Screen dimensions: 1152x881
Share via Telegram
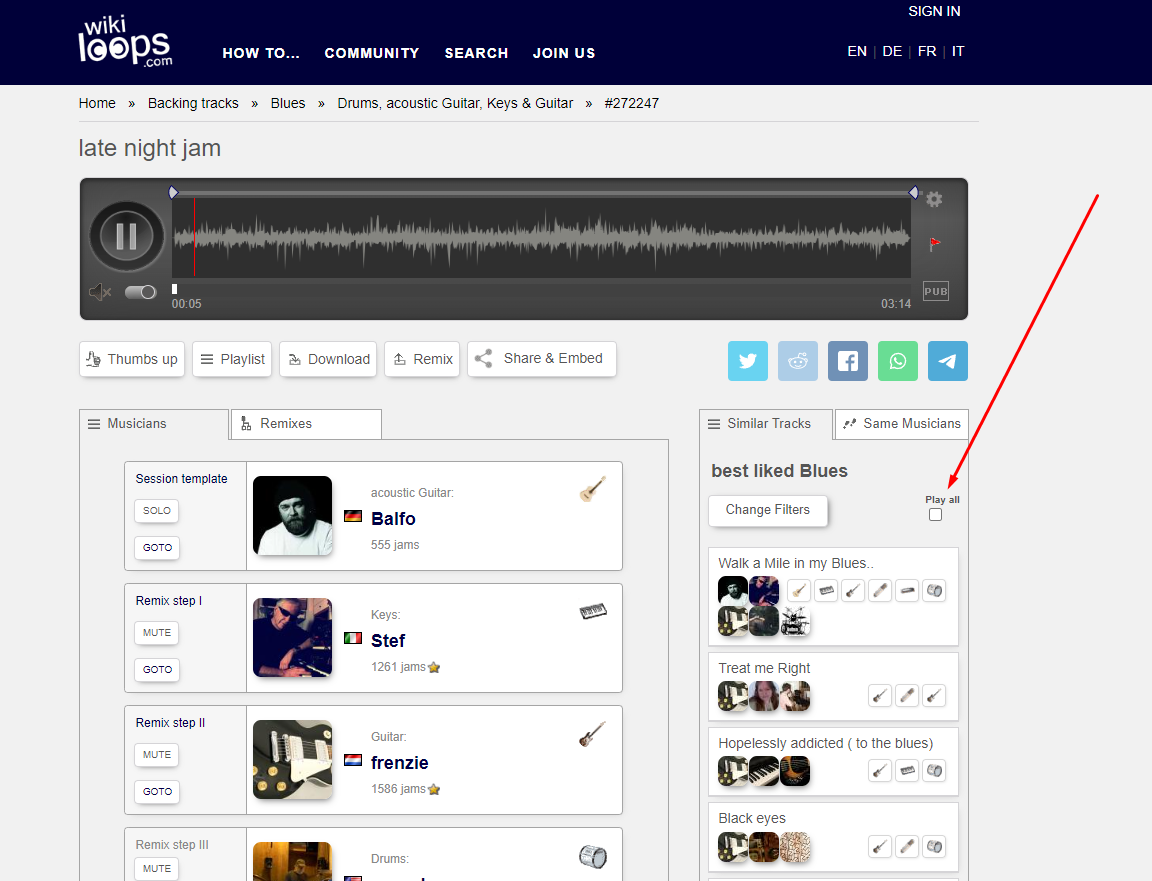pyautogui.click(x=948, y=361)
